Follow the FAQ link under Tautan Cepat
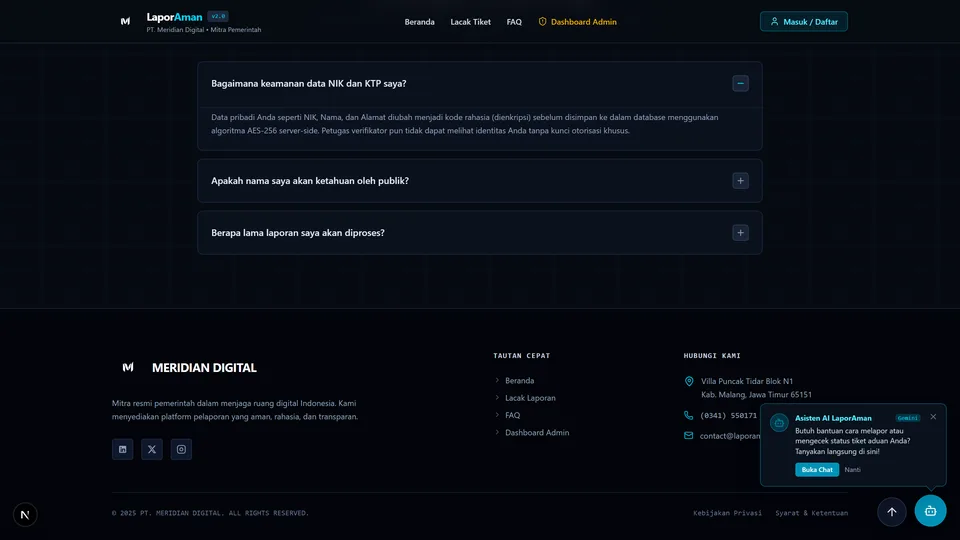This screenshot has width=960, height=540. [512, 415]
